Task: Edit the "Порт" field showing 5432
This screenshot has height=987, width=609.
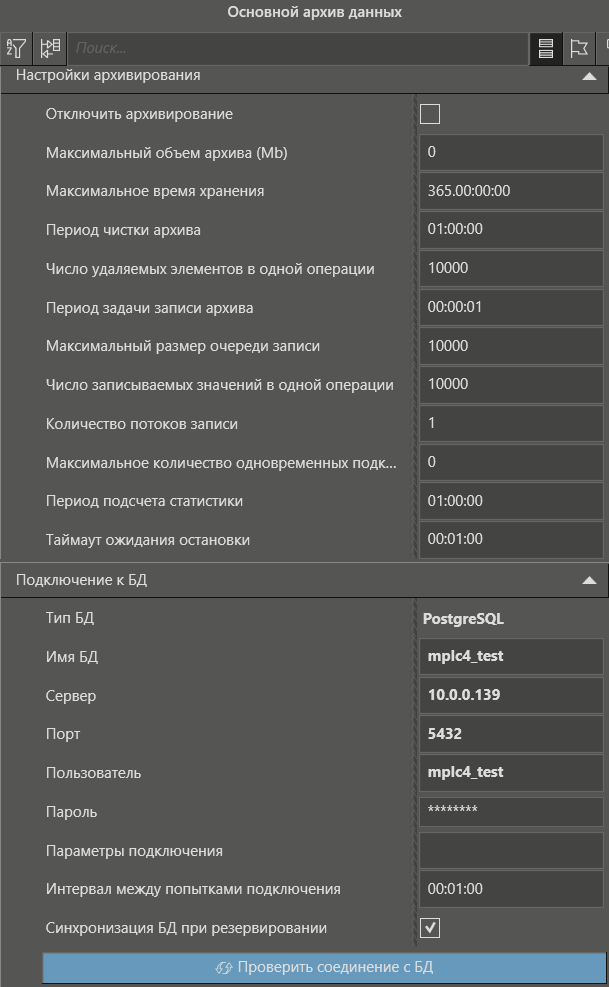Action: point(511,735)
